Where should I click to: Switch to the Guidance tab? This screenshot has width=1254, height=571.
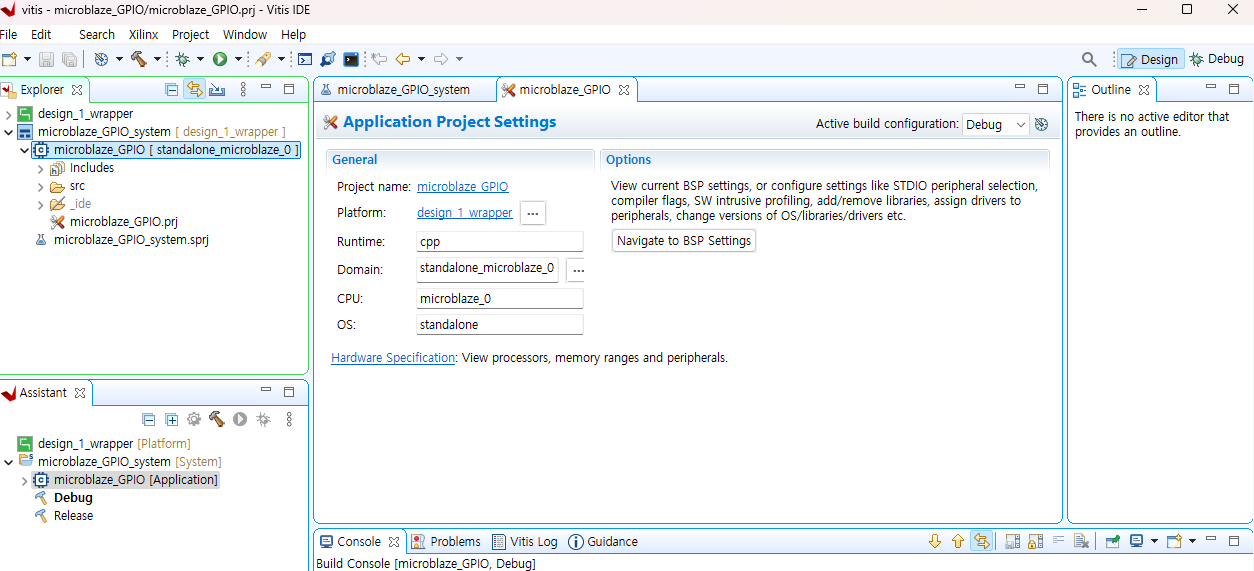click(603, 541)
